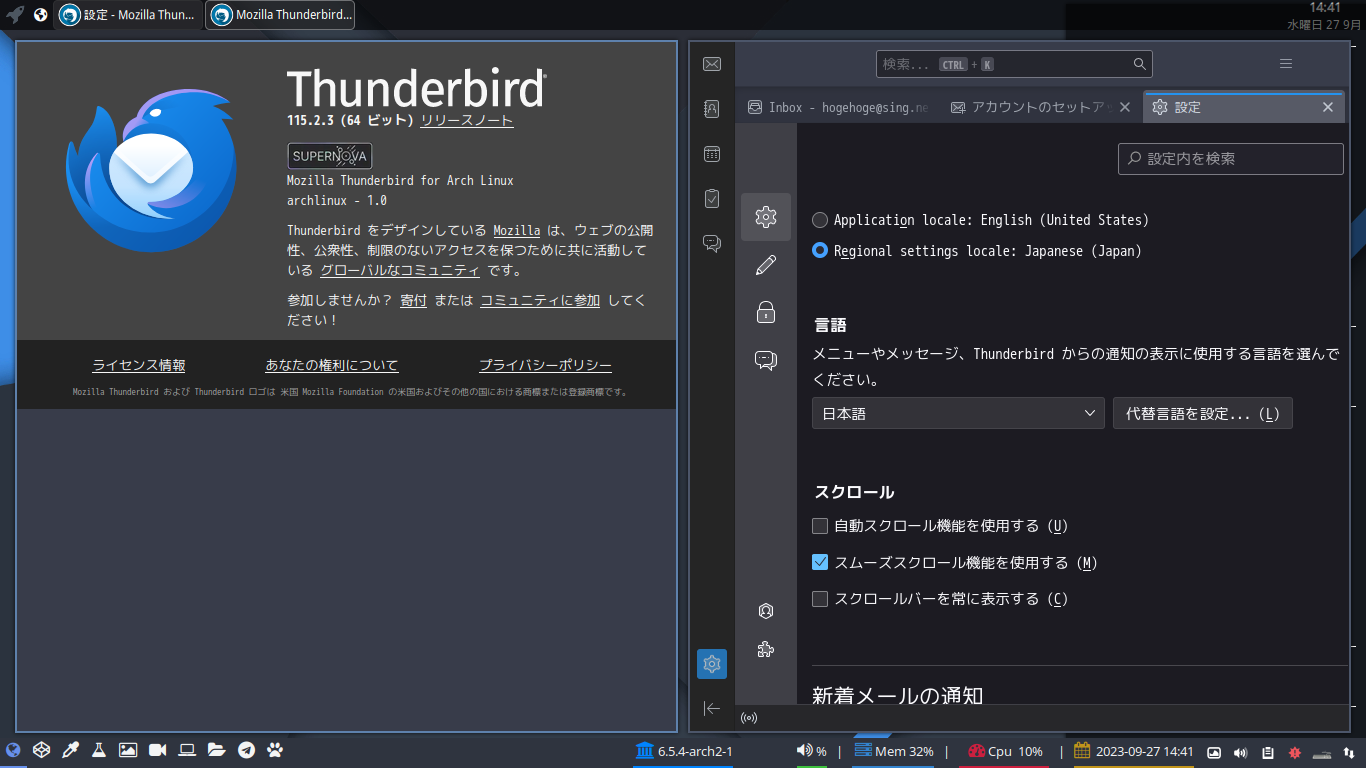Click the 代替言語を設定 button

(x=1202, y=413)
